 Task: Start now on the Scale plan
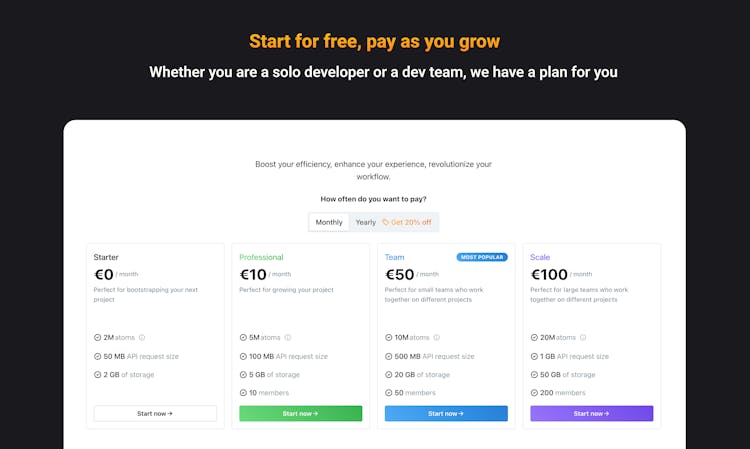coord(592,414)
